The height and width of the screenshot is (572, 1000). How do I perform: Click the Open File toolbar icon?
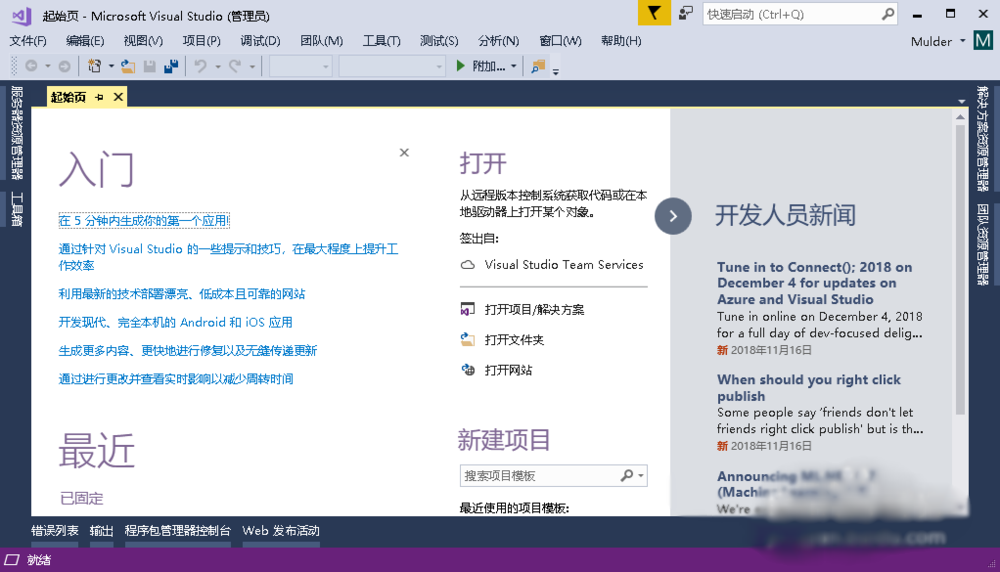coord(128,66)
